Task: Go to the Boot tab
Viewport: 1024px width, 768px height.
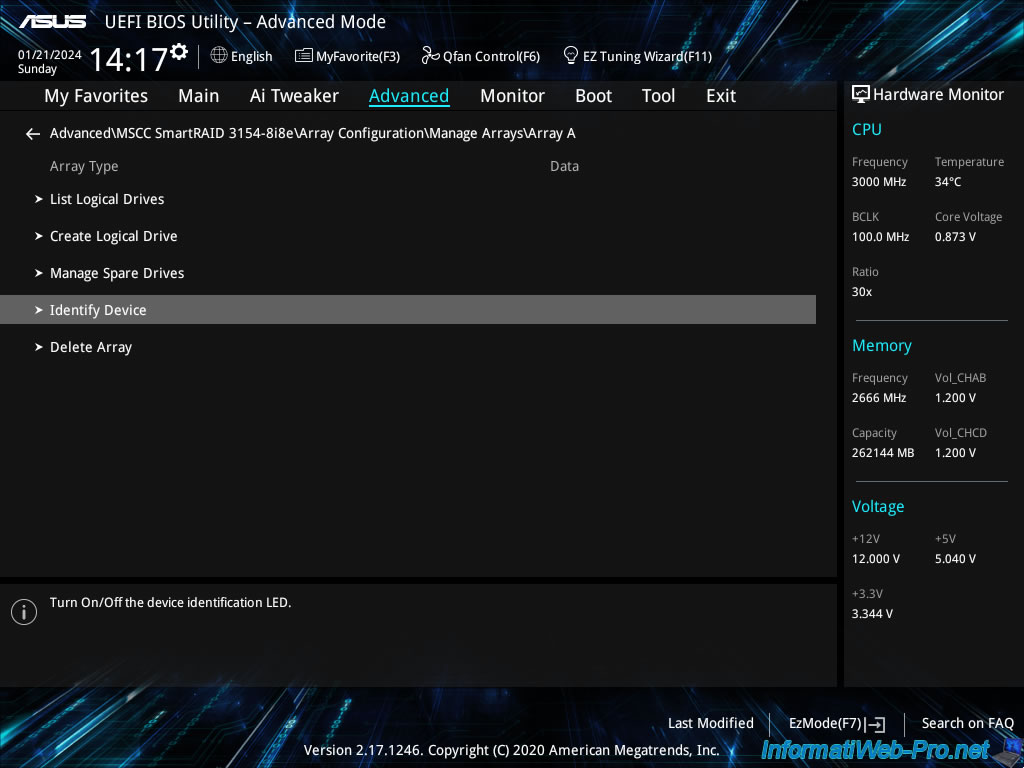Action: (x=593, y=96)
